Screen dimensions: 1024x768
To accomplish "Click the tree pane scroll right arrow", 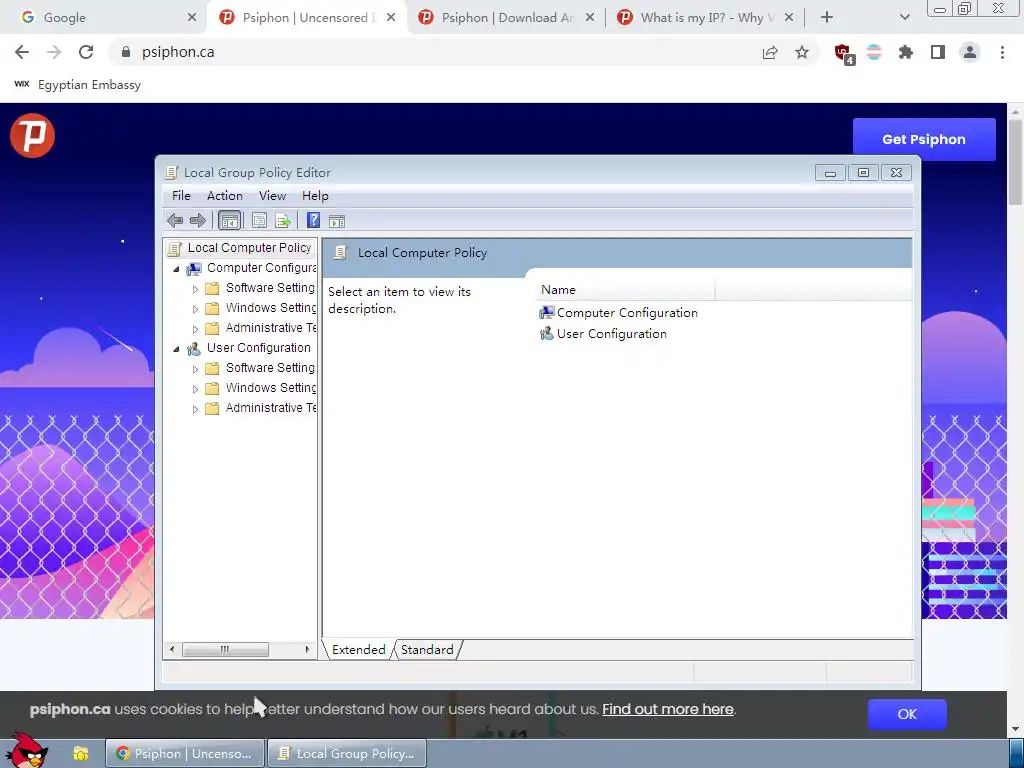I will 307,650.
